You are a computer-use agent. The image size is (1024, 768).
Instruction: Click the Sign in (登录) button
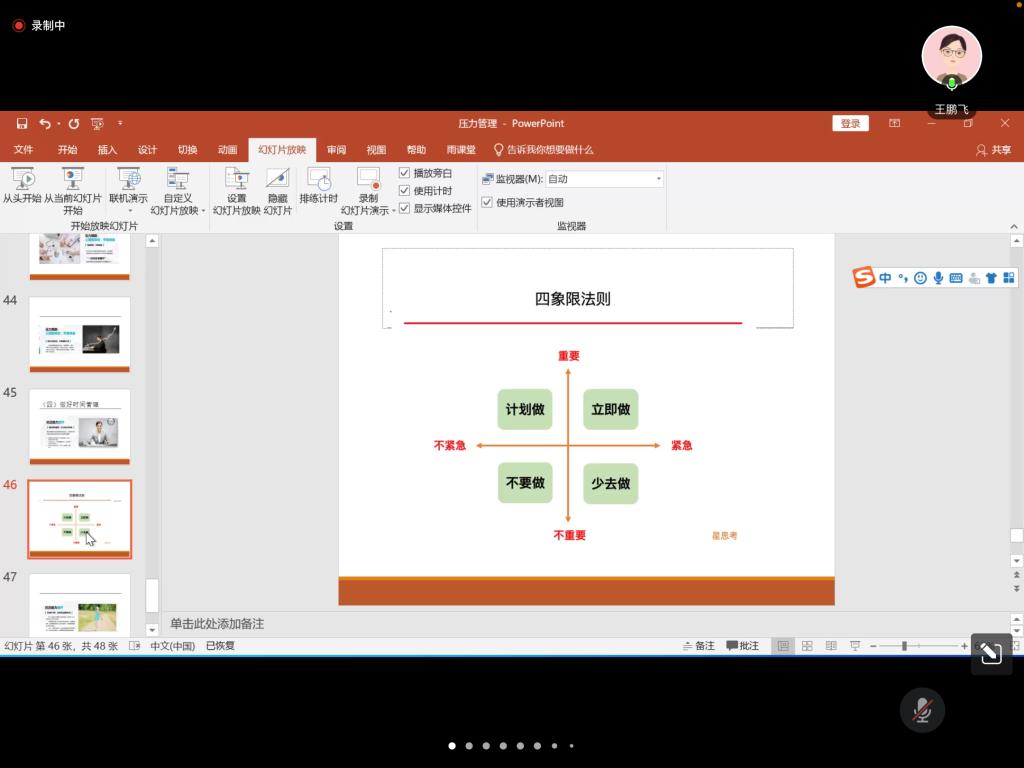tap(850, 124)
